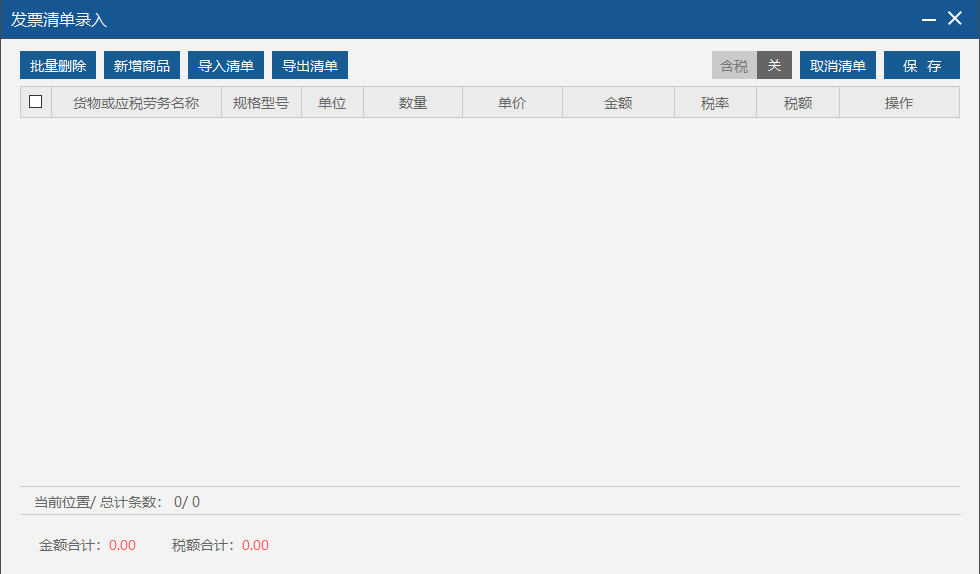Save the invoice list with 保存
Viewport: 980px width, 574px height.
point(922,65)
